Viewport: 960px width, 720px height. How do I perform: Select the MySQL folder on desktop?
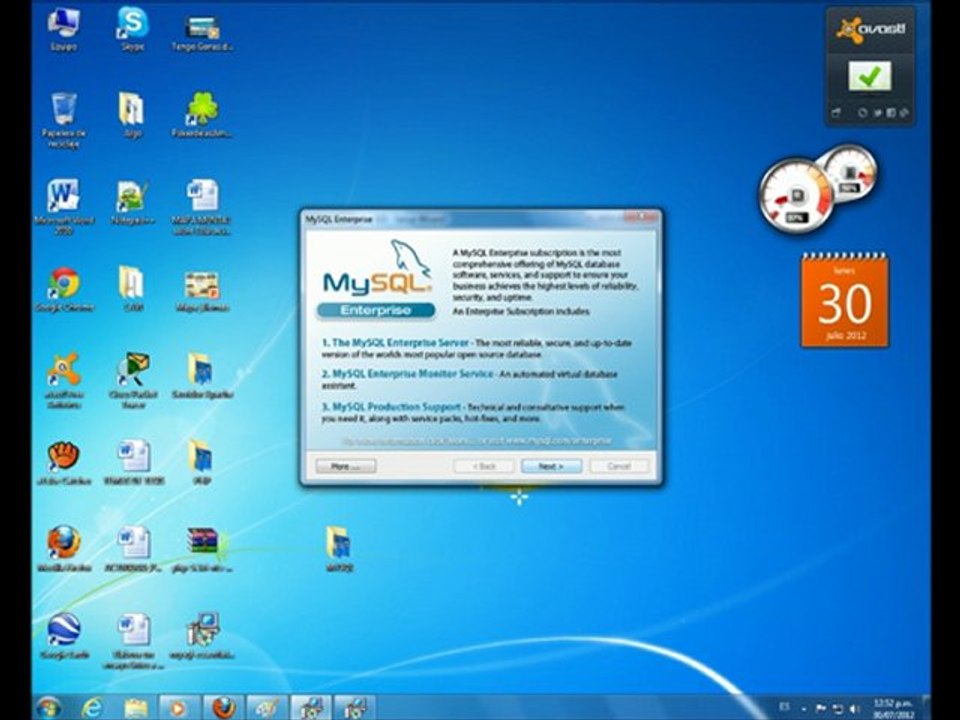[x=339, y=549]
